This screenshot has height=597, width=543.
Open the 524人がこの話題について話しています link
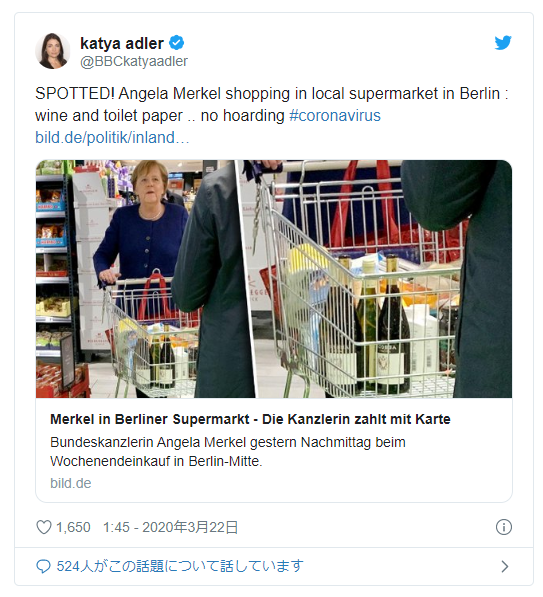click(x=180, y=566)
